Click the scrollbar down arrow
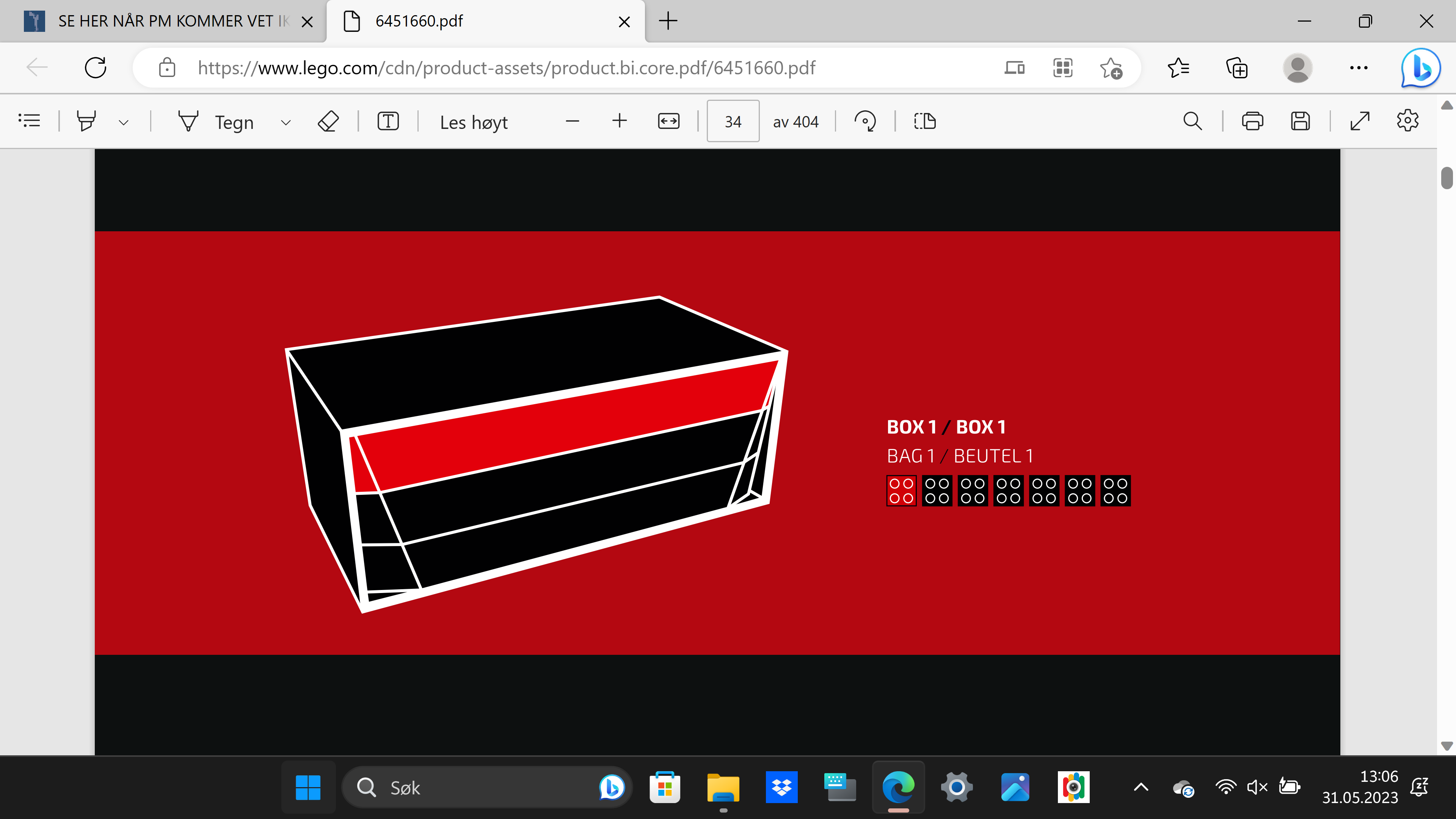 (x=1447, y=746)
